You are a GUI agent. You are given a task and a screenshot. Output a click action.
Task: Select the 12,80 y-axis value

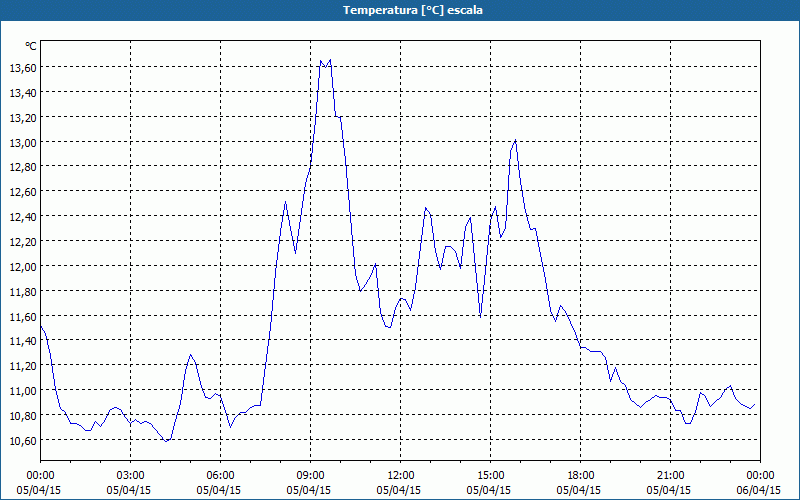pyautogui.click(x=22, y=167)
